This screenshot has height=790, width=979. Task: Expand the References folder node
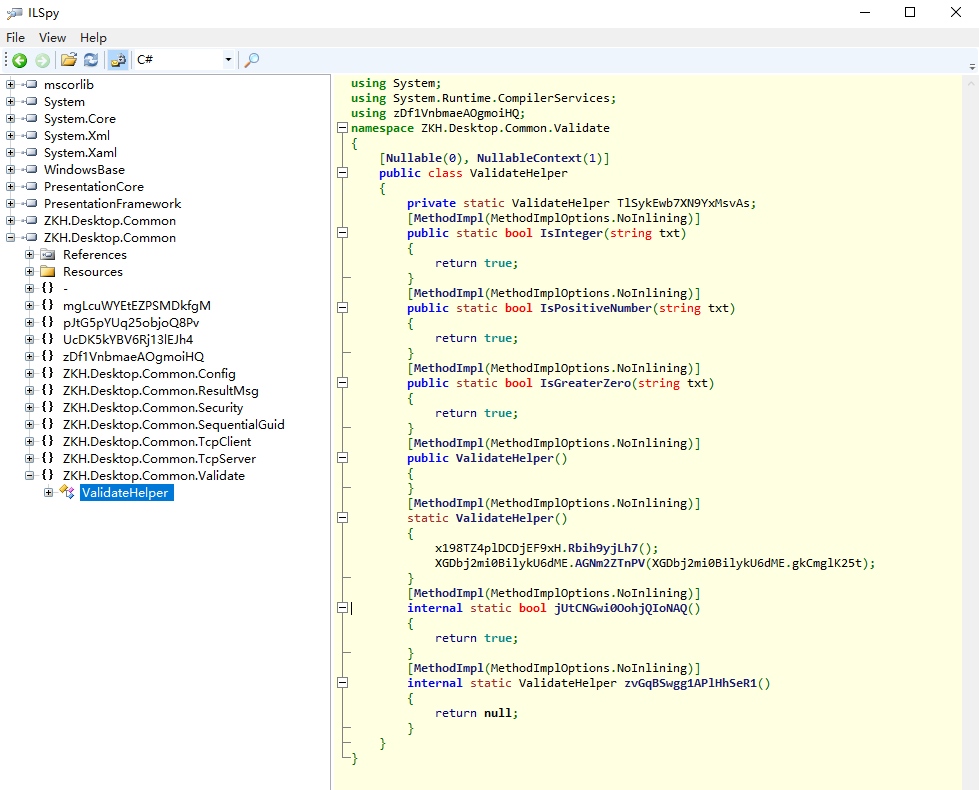tap(29, 254)
